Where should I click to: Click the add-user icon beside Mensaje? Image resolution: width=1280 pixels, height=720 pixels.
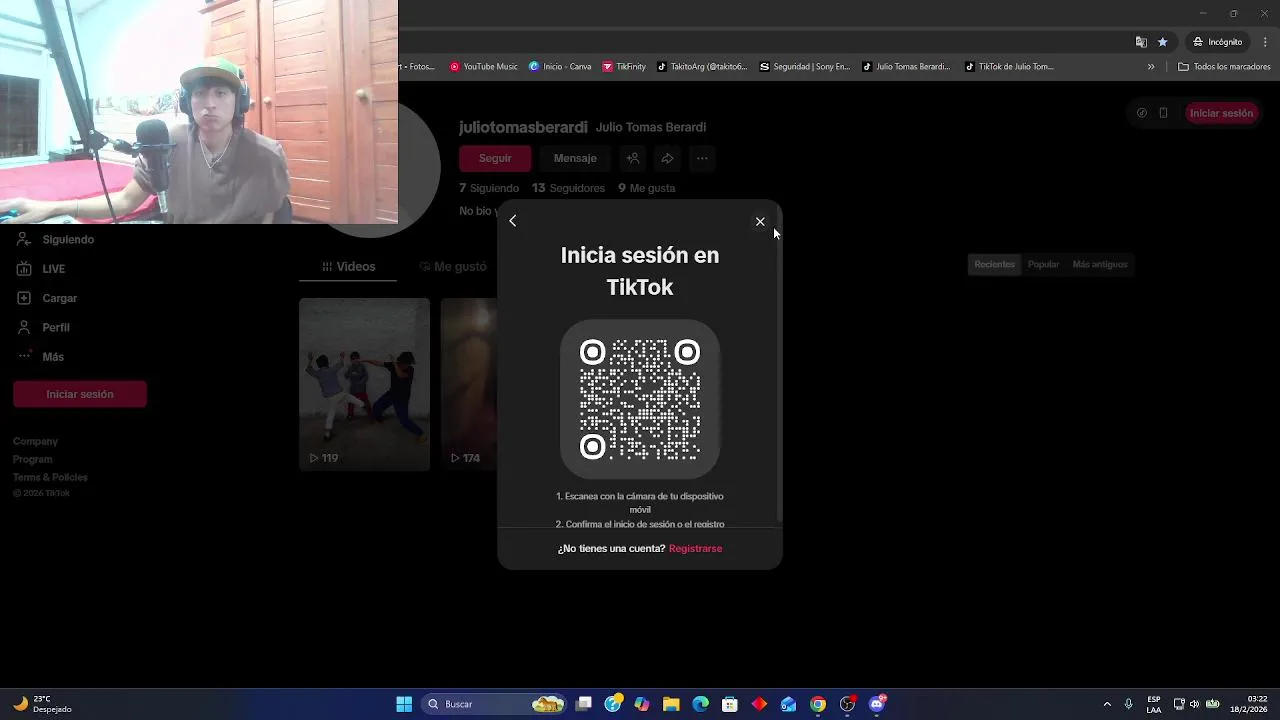click(633, 158)
